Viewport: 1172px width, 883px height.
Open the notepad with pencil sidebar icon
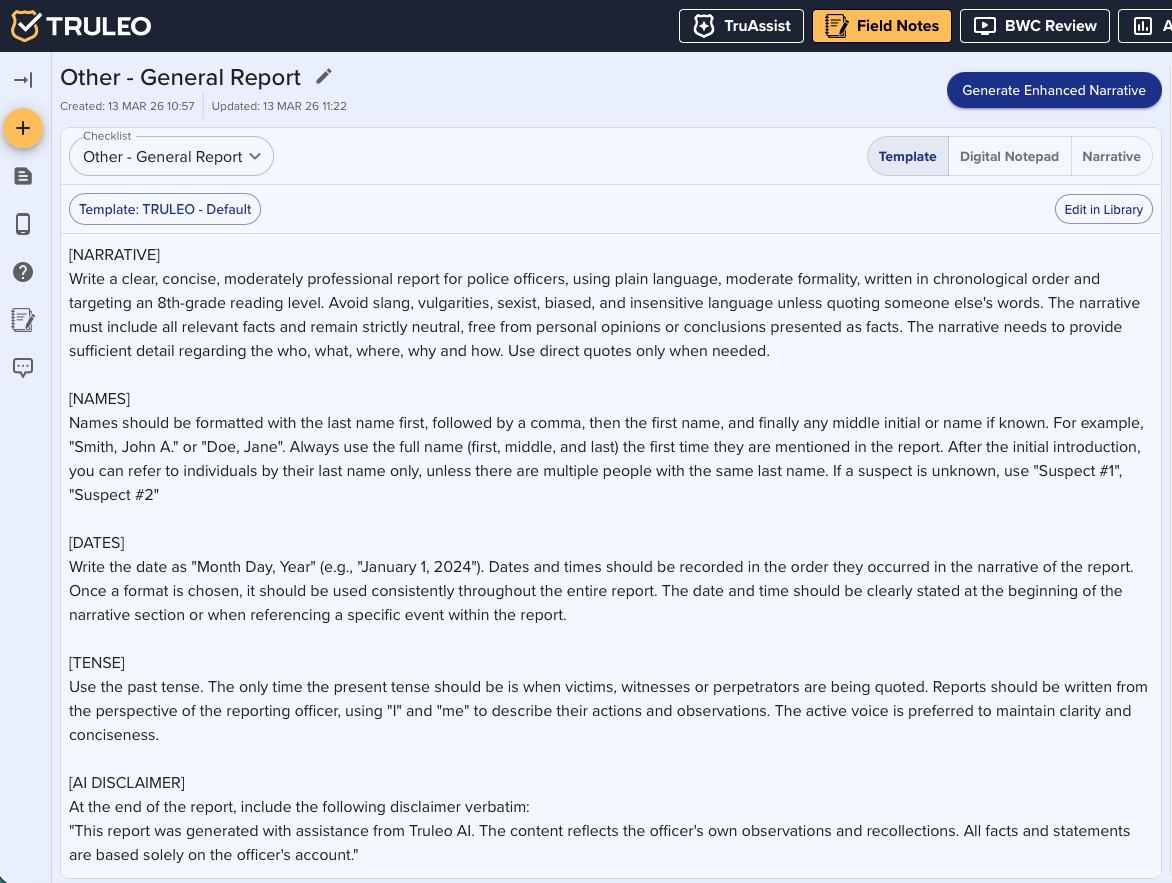point(23,320)
